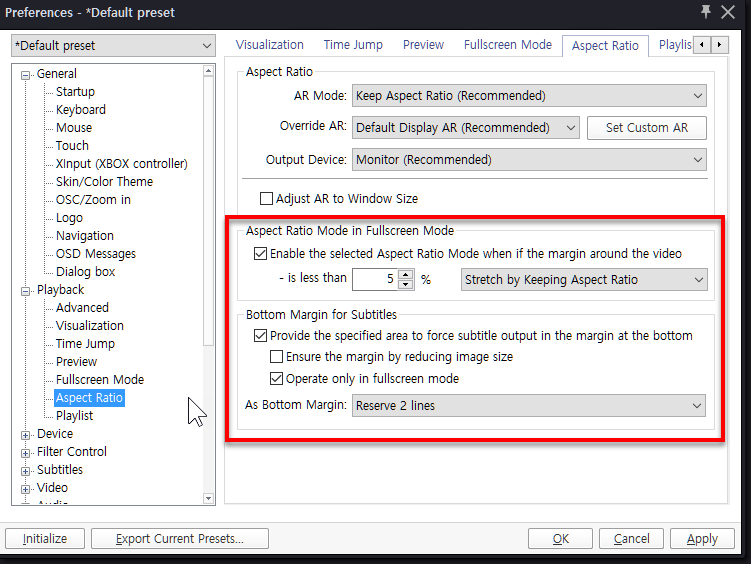Screen dimensions: 751x564
Task: Open the Override AR dropdown
Action: point(466,128)
